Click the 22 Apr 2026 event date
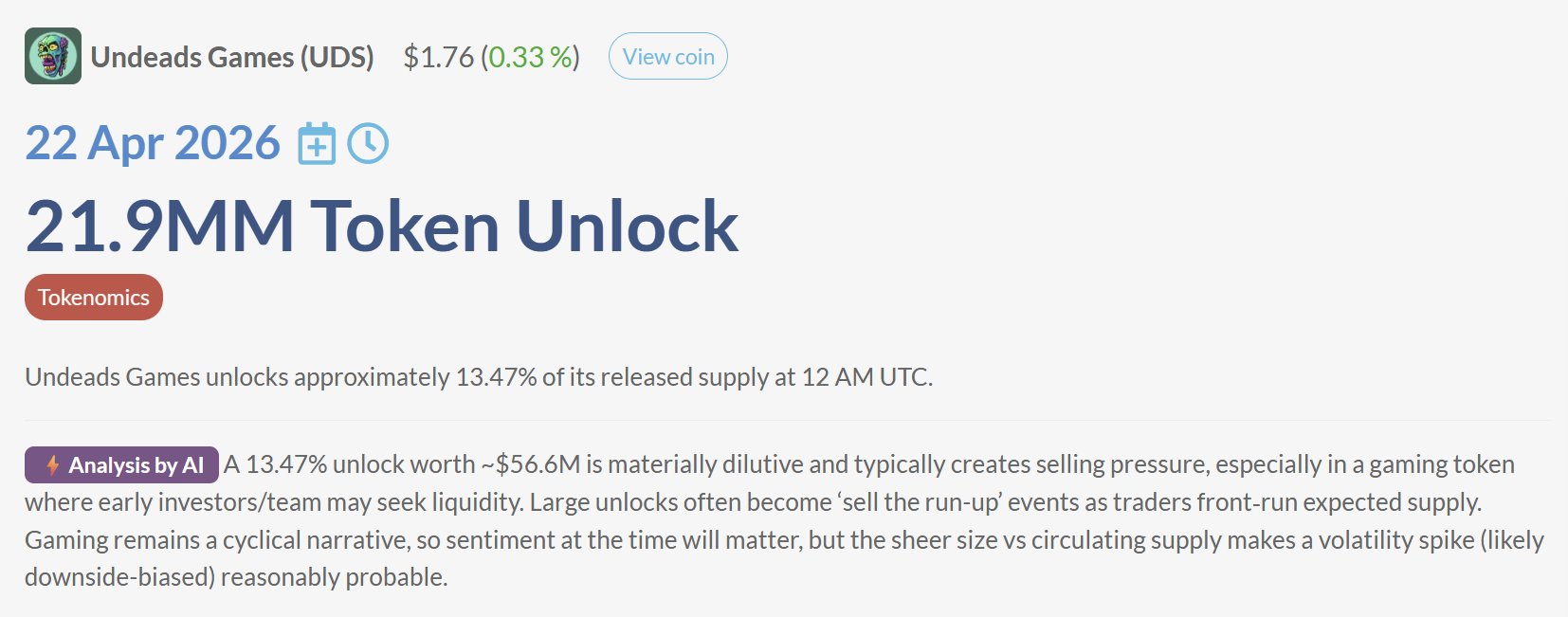The width and height of the screenshot is (1568, 617). click(153, 143)
